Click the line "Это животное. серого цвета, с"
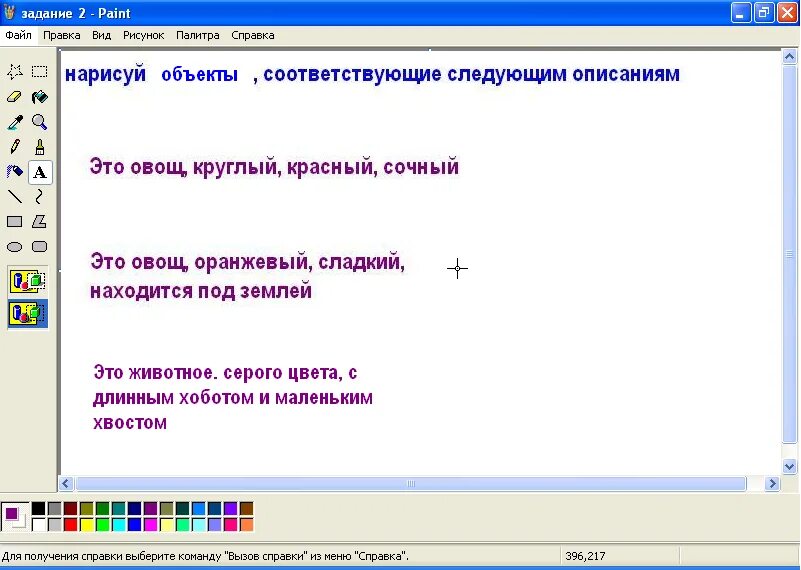Viewport: 801px width, 570px height. click(x=225, y=373)
